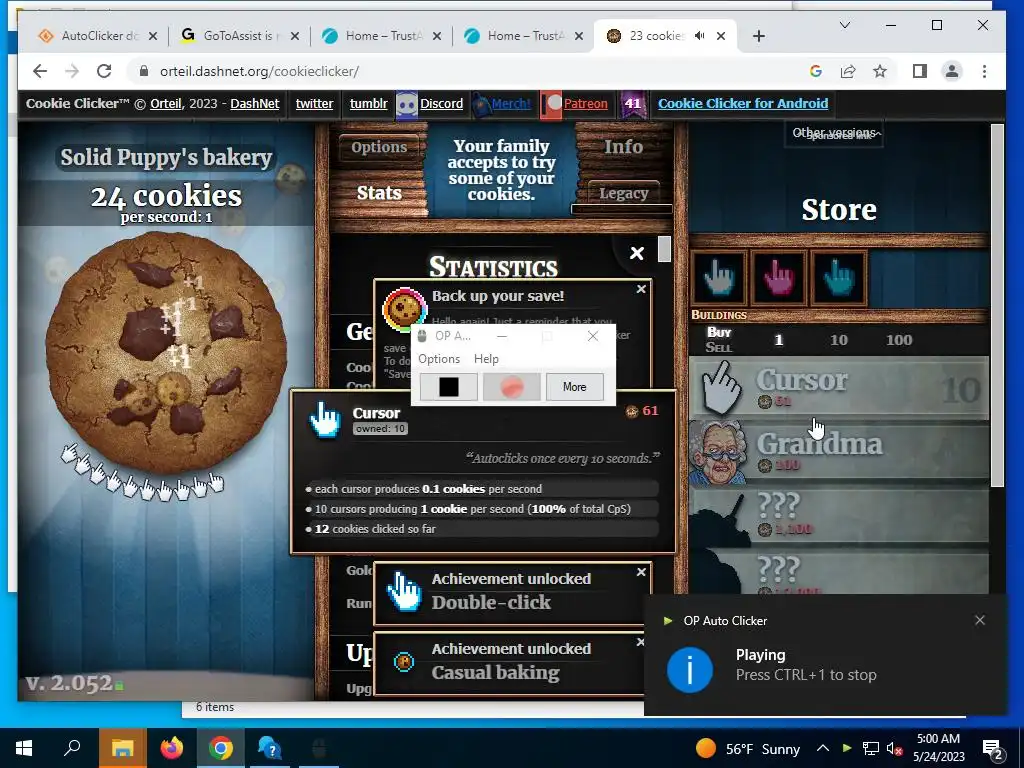Show hidden system tray icons
This screenshot has width=1024, height=768.
(x=823, y=748)
